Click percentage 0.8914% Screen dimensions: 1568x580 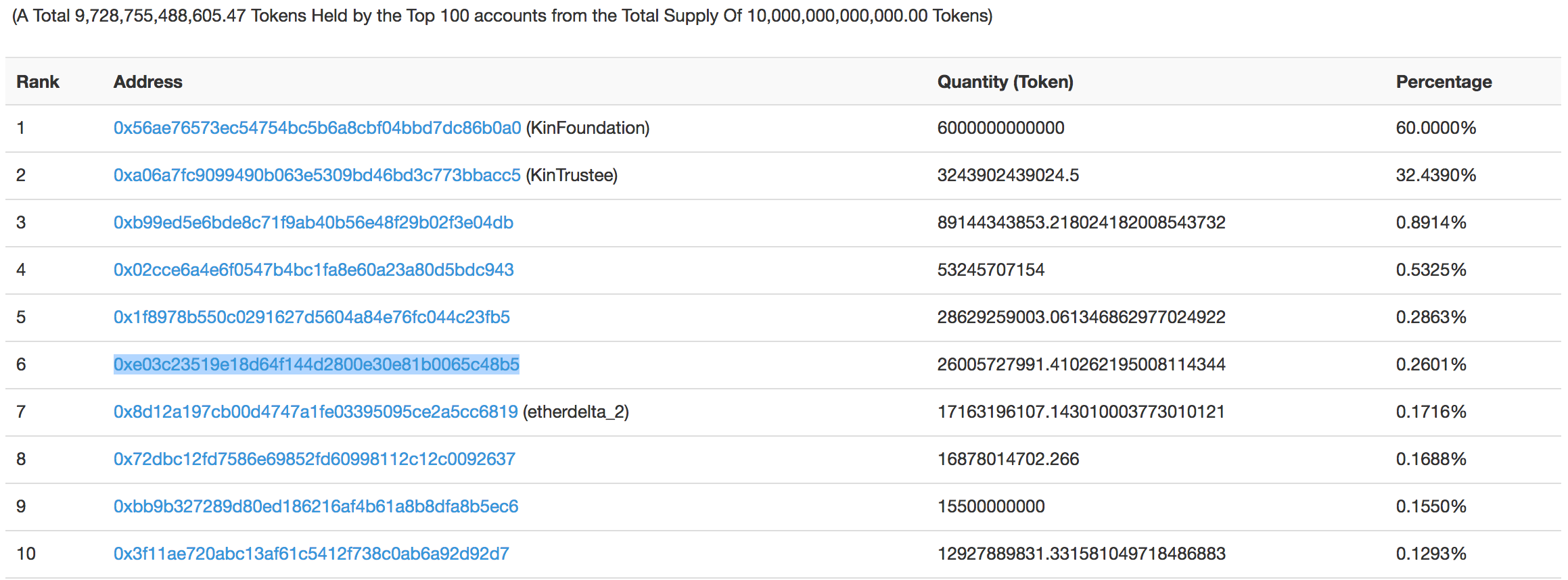(x=1431, y=222)
